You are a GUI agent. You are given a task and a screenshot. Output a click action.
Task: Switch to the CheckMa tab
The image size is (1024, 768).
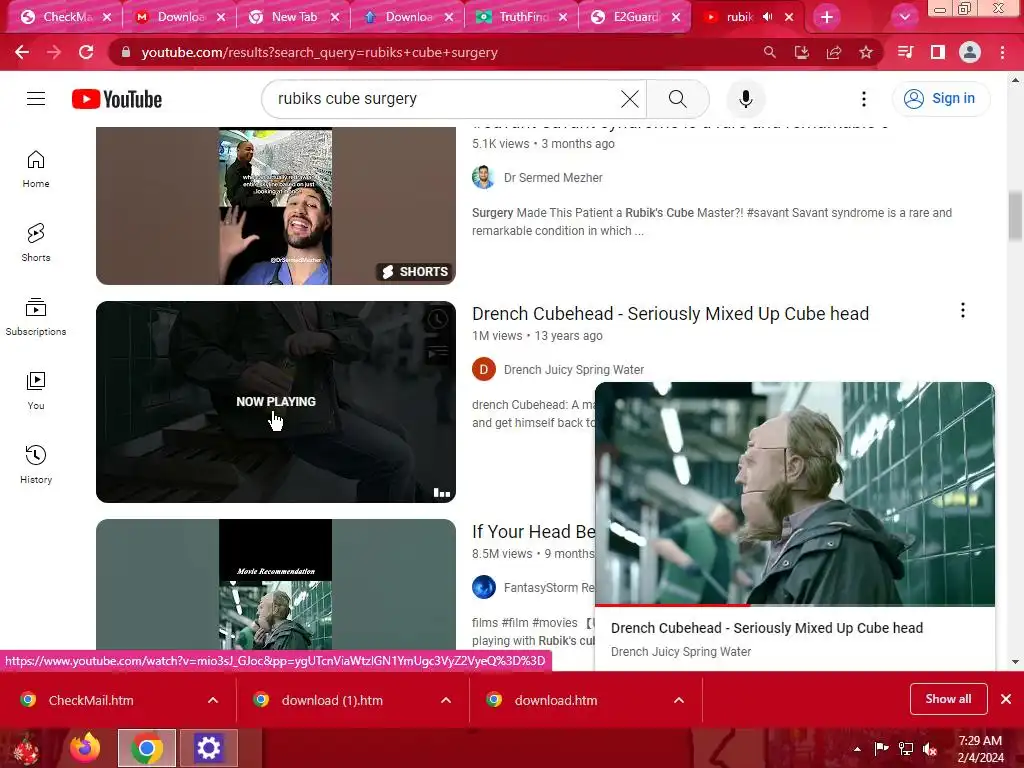[59, 17]
